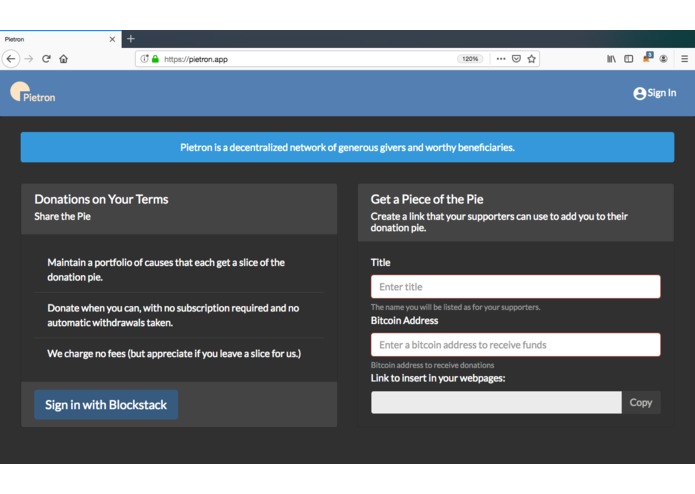
Task: Click 'The name you will be listed as' hint
Action: [x=455, y=307]
